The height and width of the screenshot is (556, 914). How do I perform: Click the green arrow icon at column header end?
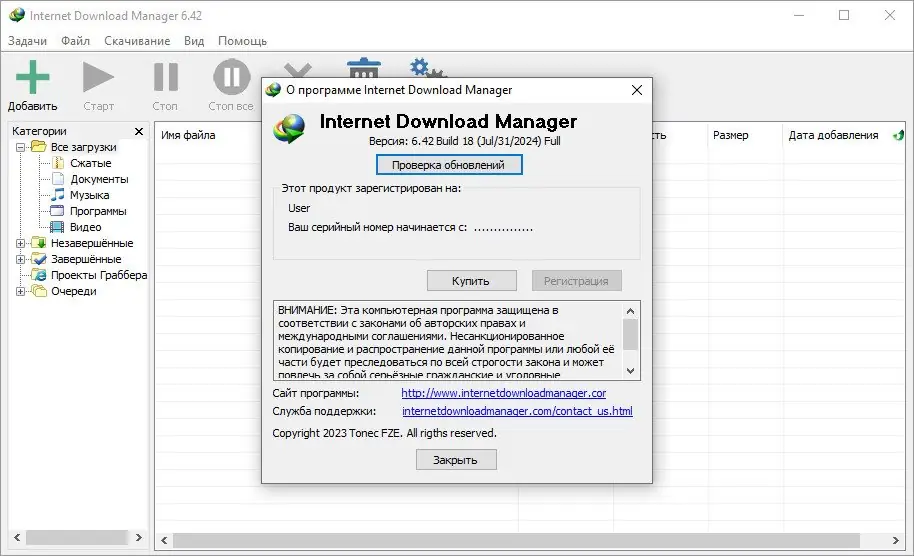coord(898,135)
